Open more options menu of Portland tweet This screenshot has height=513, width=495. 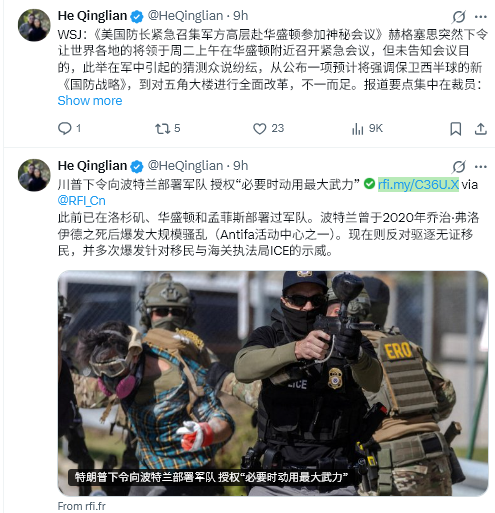(x=481, y=167)
